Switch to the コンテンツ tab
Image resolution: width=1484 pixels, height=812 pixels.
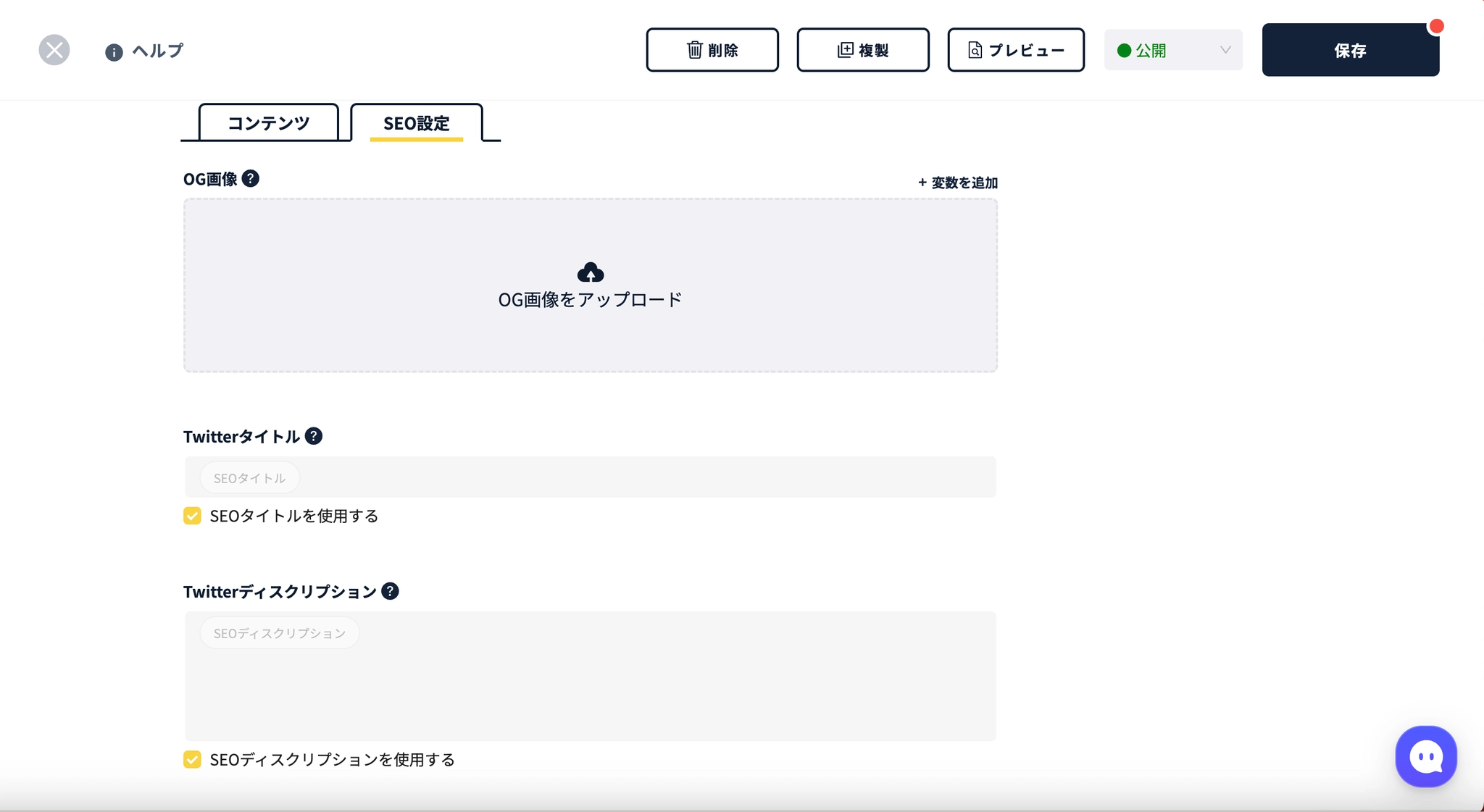[269, 122]
